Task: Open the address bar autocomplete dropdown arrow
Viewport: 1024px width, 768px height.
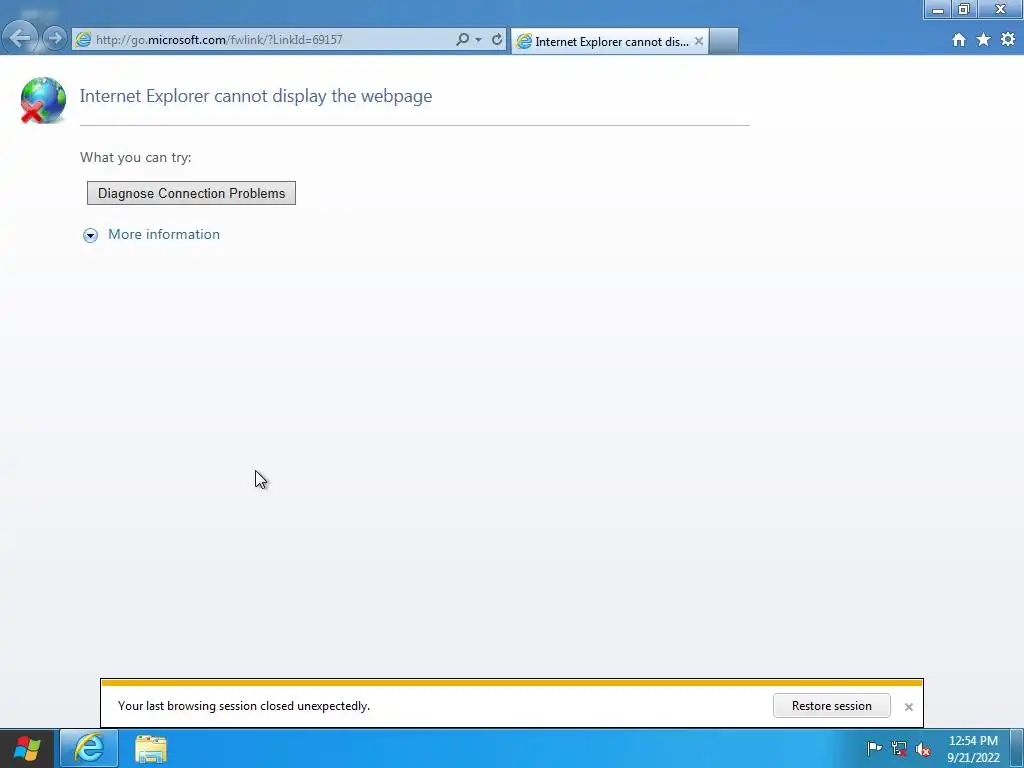Action: [479, 40]
